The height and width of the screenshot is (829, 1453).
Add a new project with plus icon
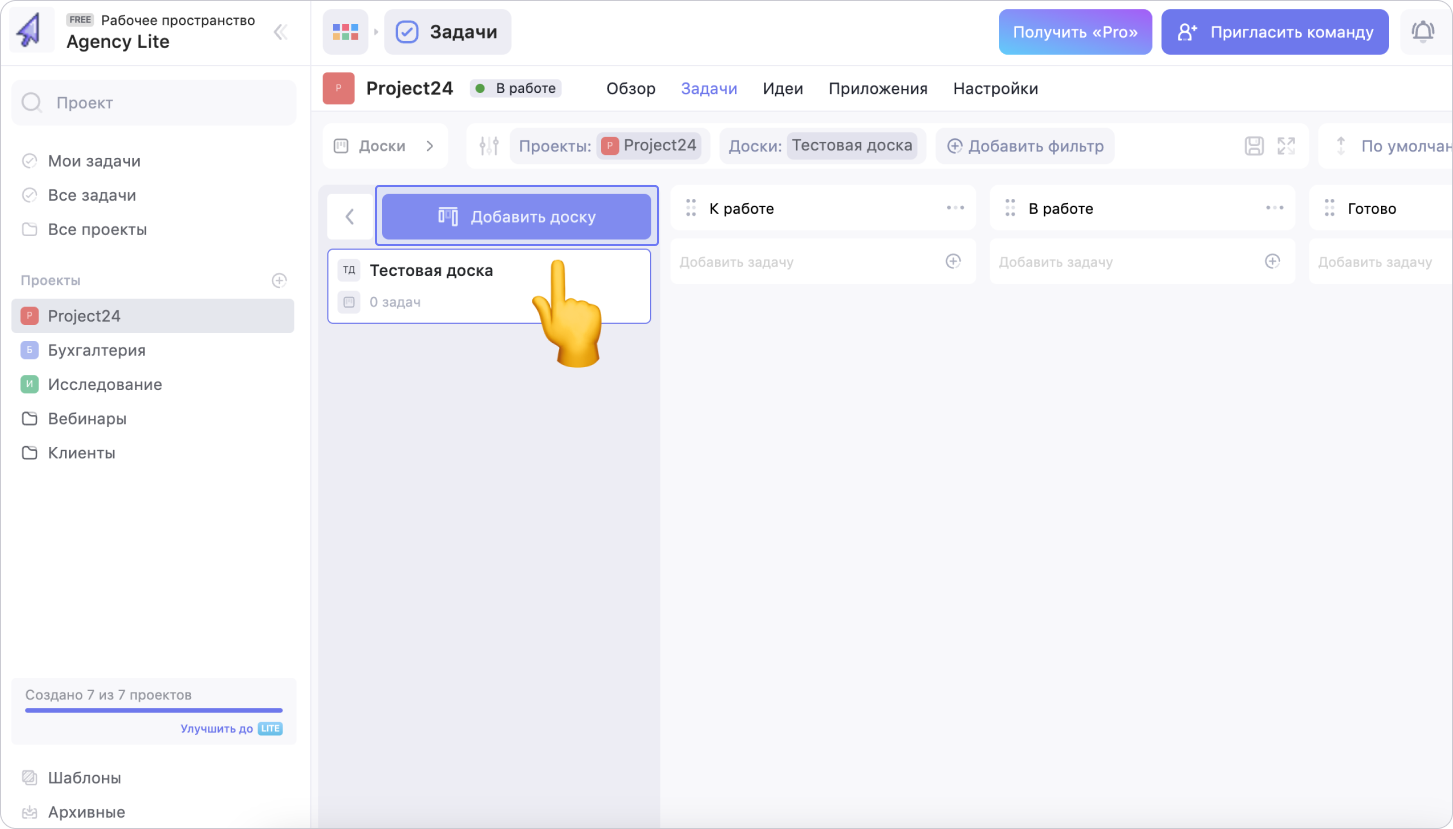coord(280,281)
